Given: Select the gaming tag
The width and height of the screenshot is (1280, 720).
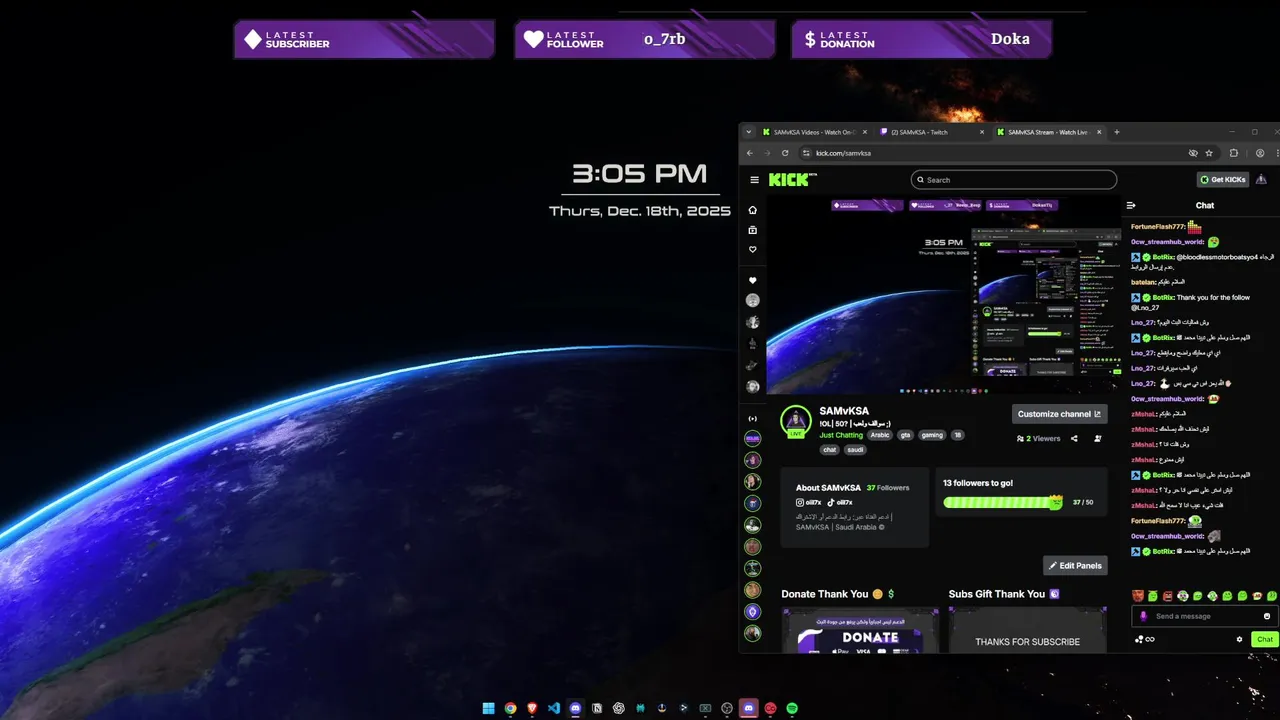Looking at the screenshot, I should (x=932, y=435).
